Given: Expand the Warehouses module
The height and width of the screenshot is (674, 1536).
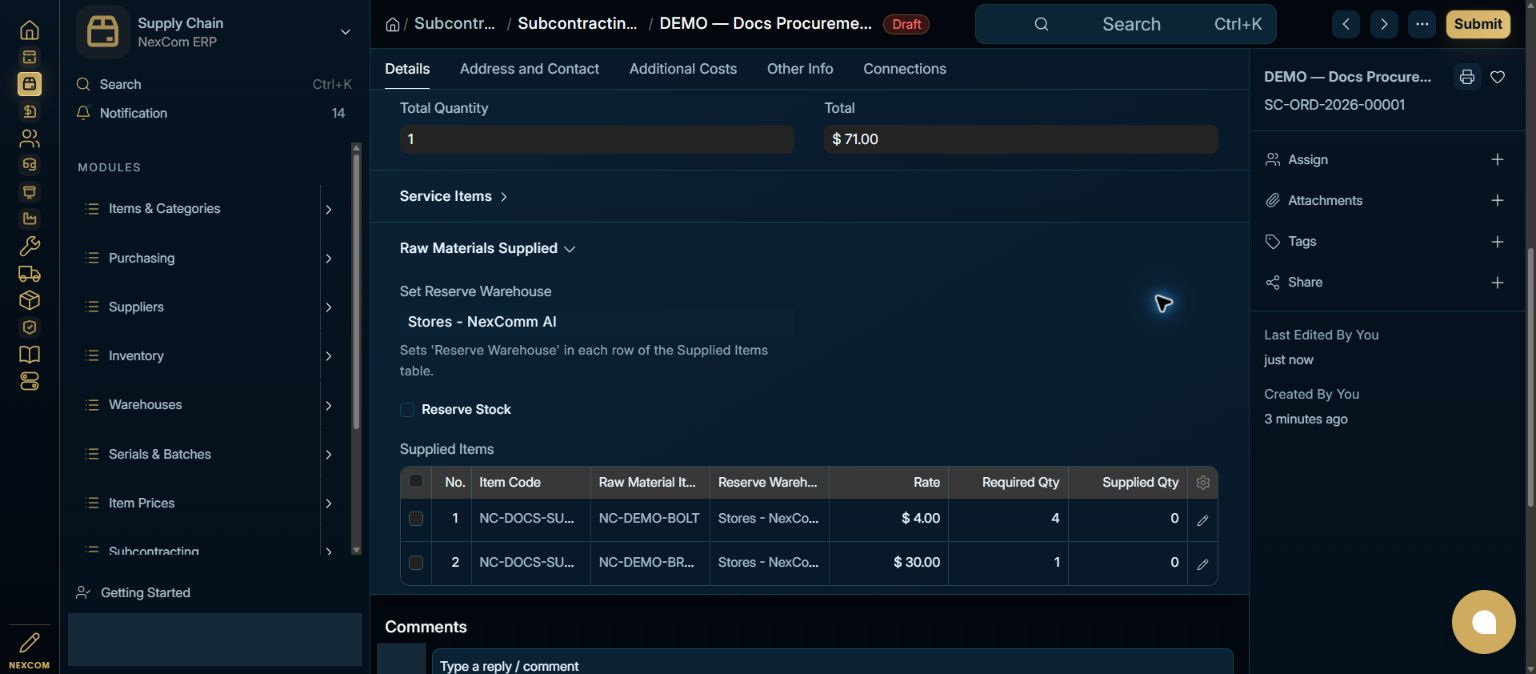Looking at the screenshot, I should click(x=328, y=405).
